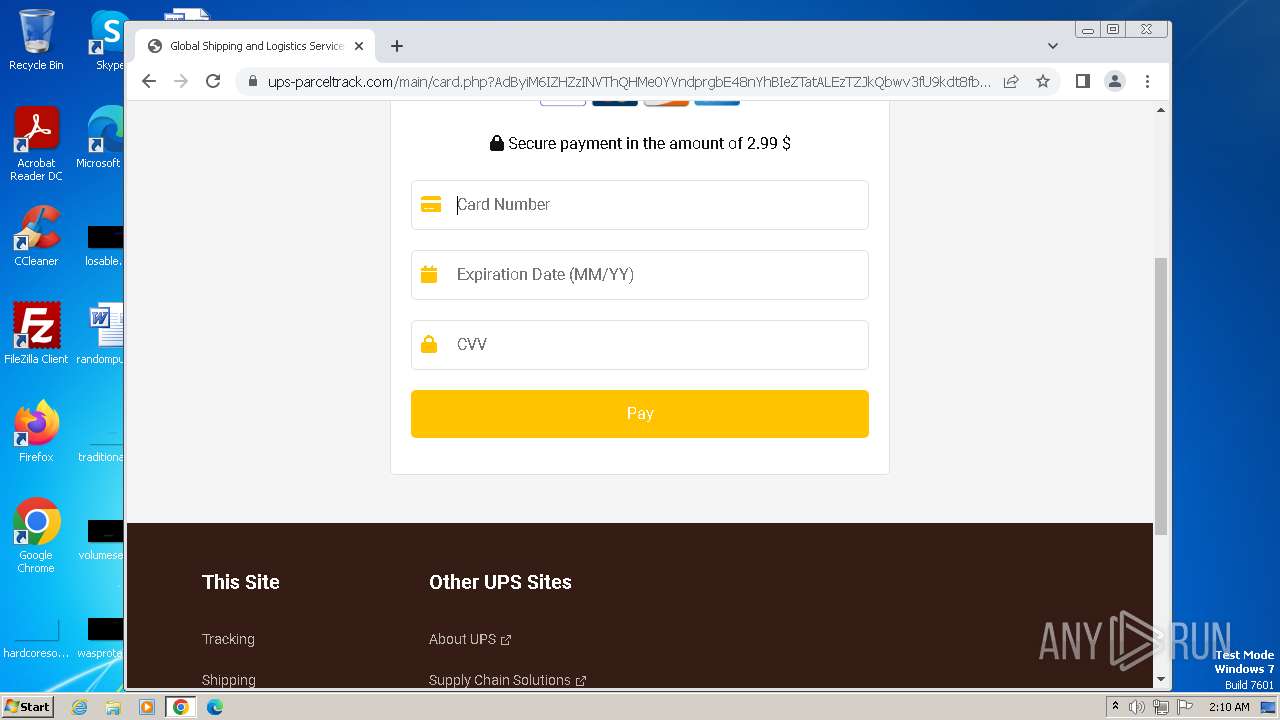Viewport: 1280px width, 720px height.
Task: Click the browser back arrow
Action: click(x=149, y=81)
